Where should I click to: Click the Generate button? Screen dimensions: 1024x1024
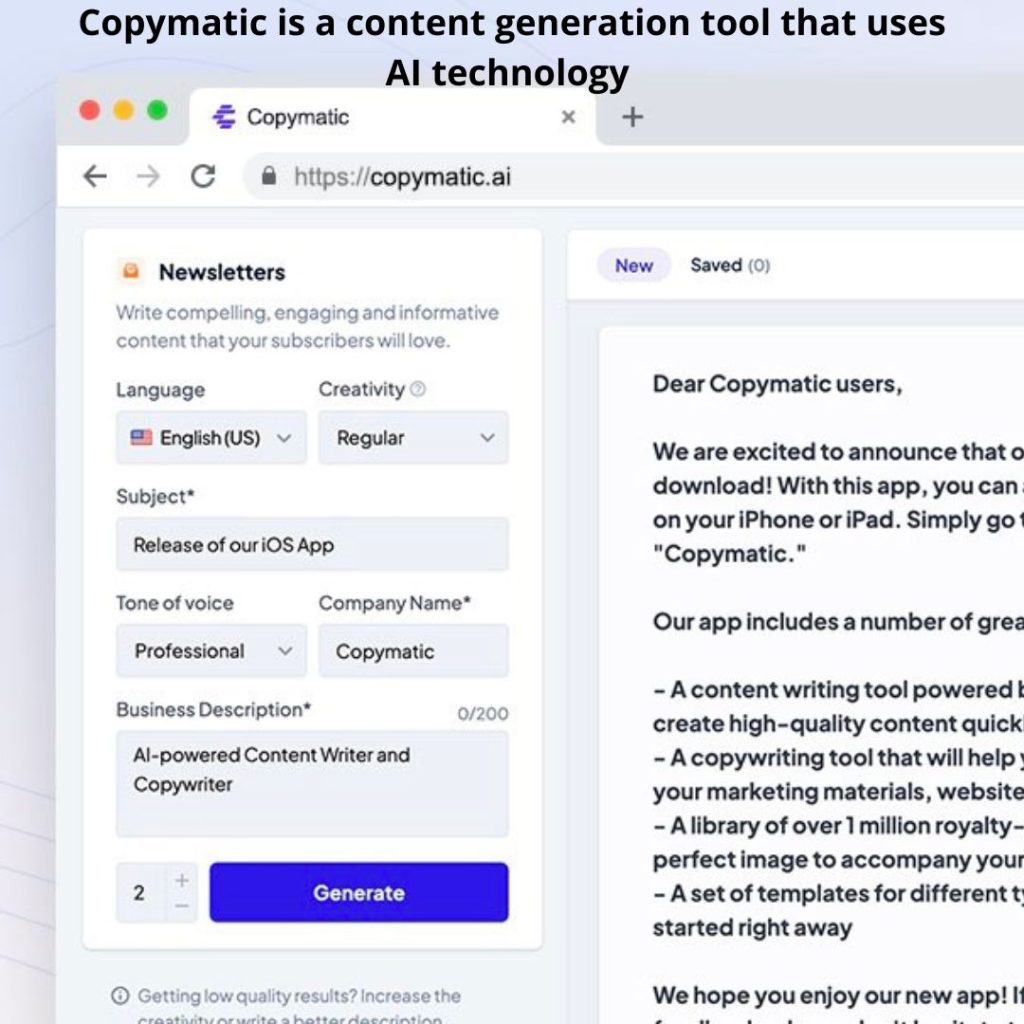(359, 892)
